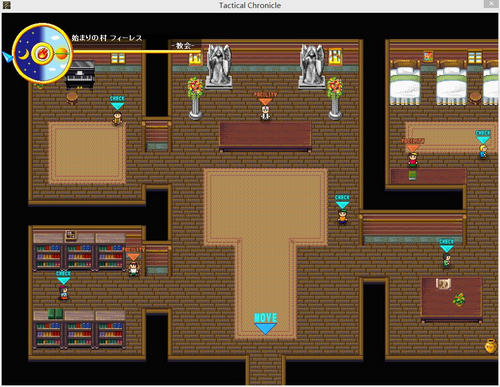Click the FACILITY marker by the library bookshelves

pos(134,254)
